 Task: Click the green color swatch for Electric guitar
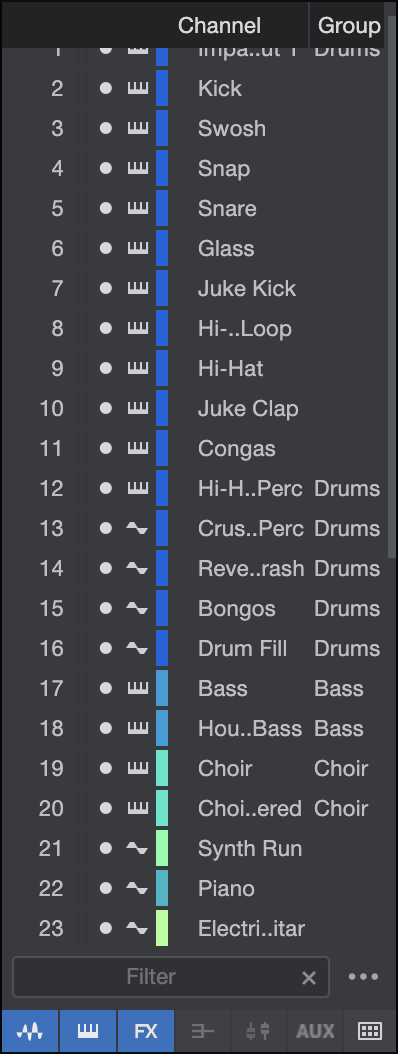click(162, 928)
